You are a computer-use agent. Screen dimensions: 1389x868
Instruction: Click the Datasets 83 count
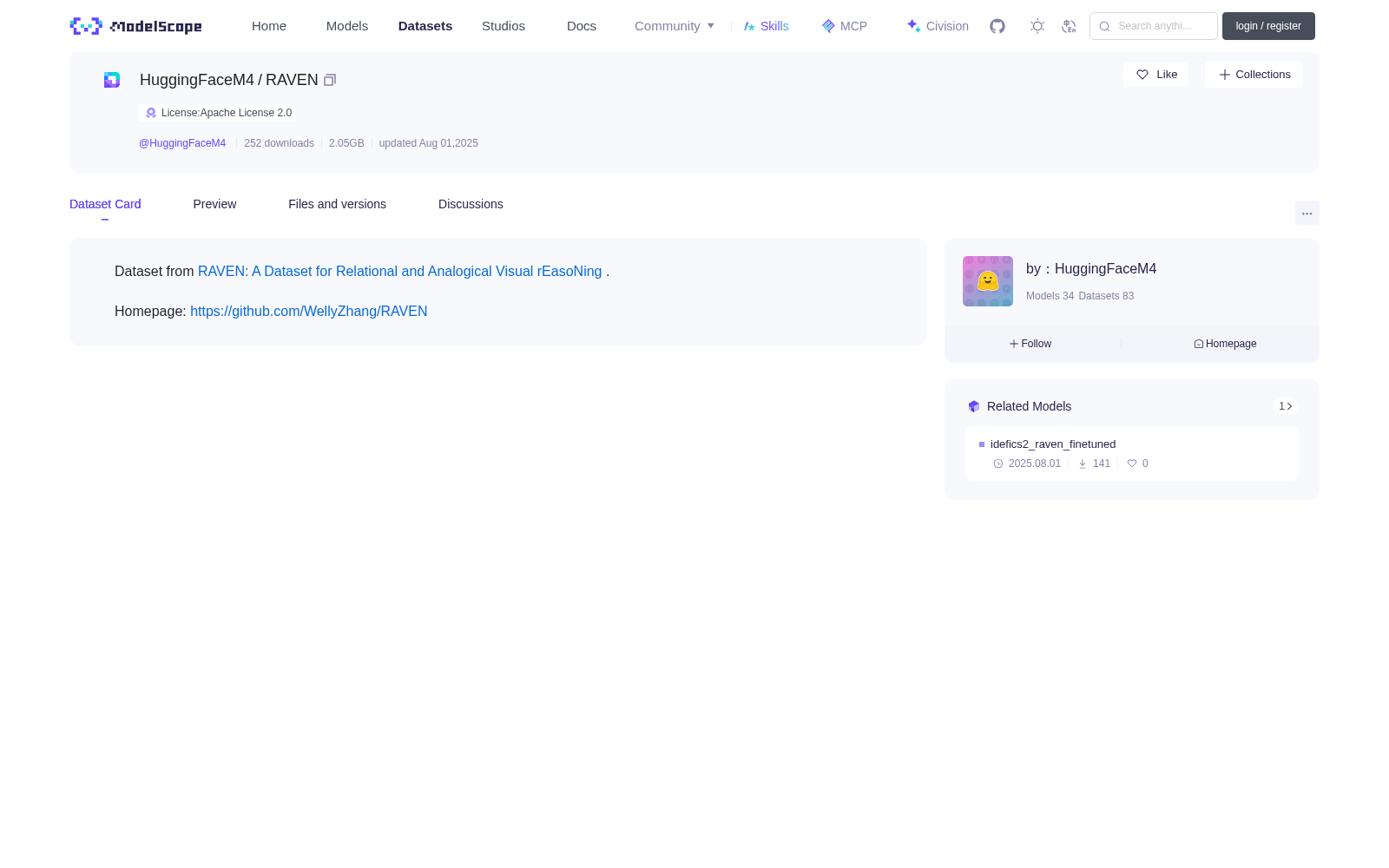point(1106,296)
